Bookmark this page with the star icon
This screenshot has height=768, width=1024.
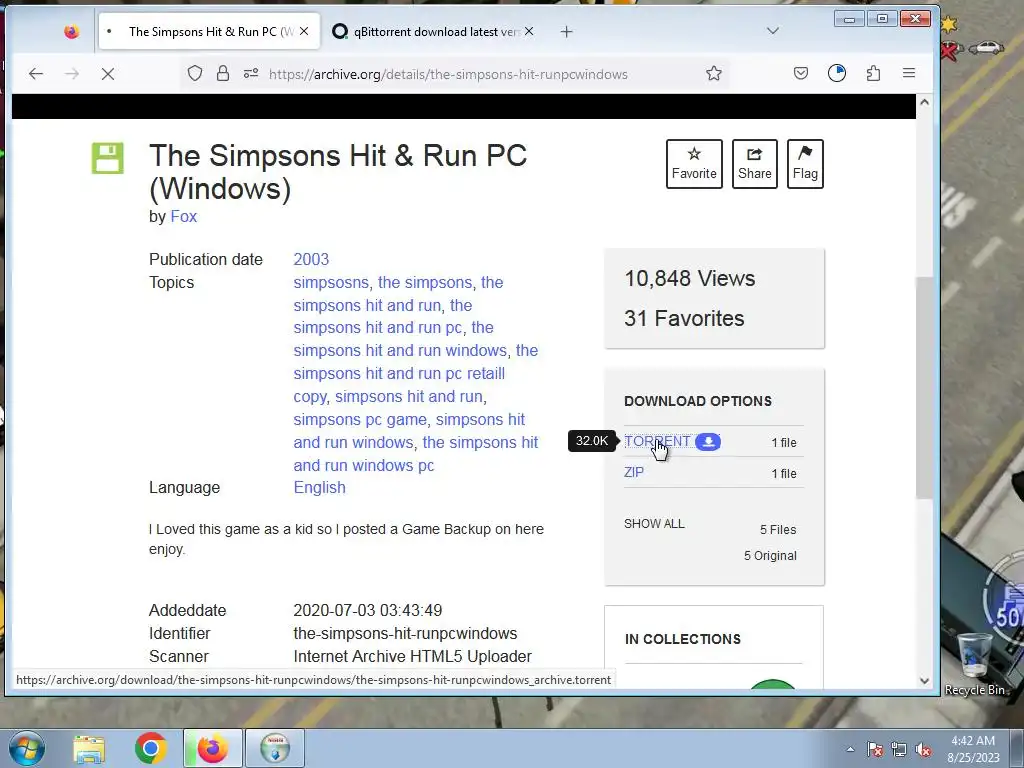tap(714, 73)
